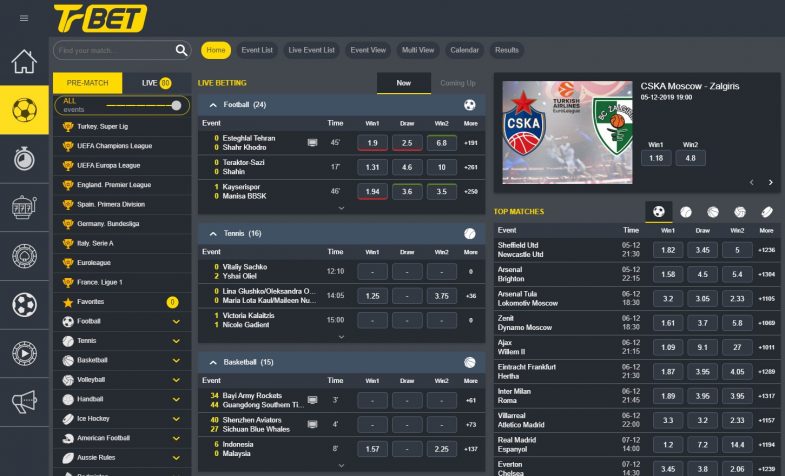Click the megaphone promotions icon

24,402
